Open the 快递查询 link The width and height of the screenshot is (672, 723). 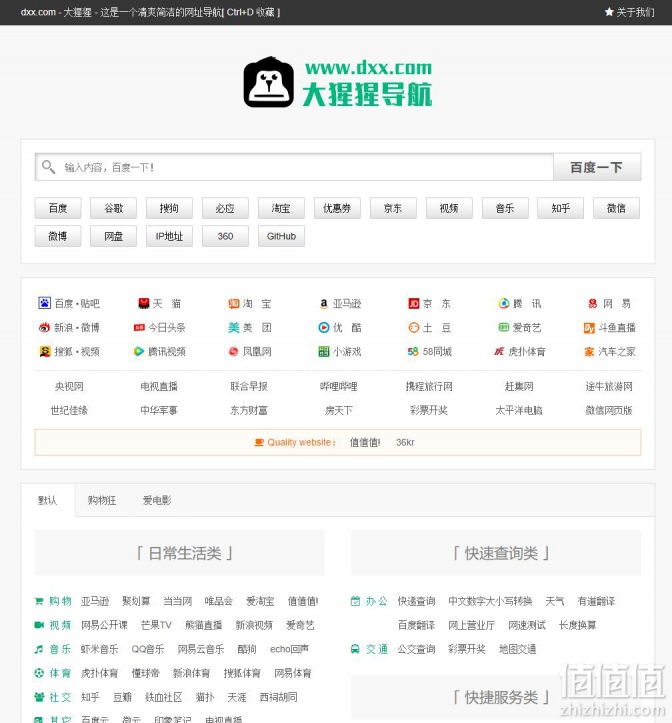pos(416,601)
